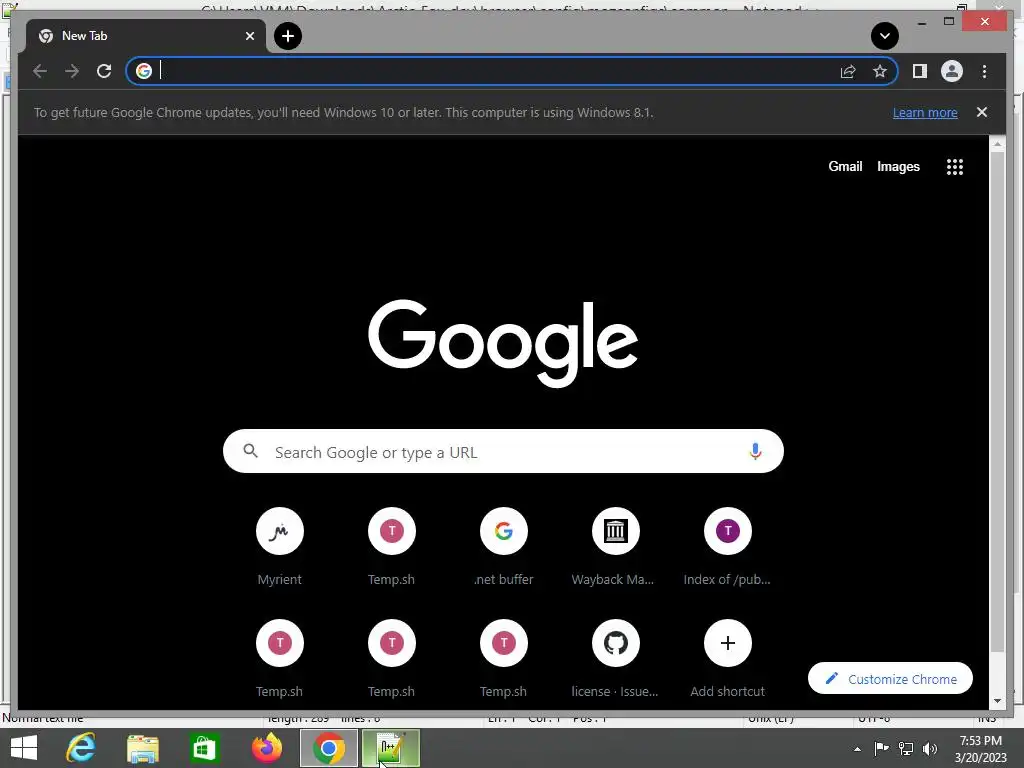Show hidden tray icons arrow

click(x=857, y=749)
